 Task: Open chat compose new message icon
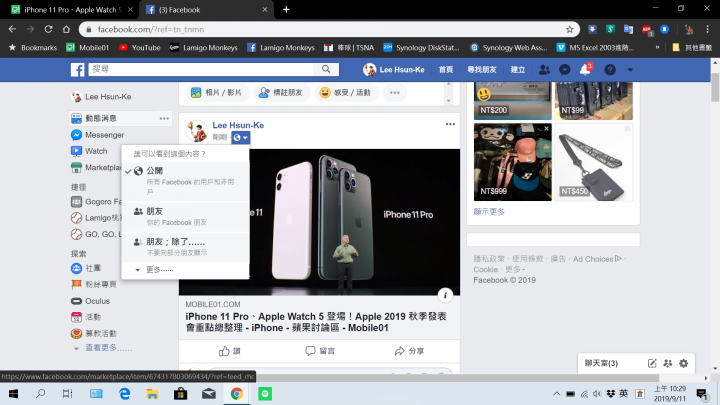point(652,363)
